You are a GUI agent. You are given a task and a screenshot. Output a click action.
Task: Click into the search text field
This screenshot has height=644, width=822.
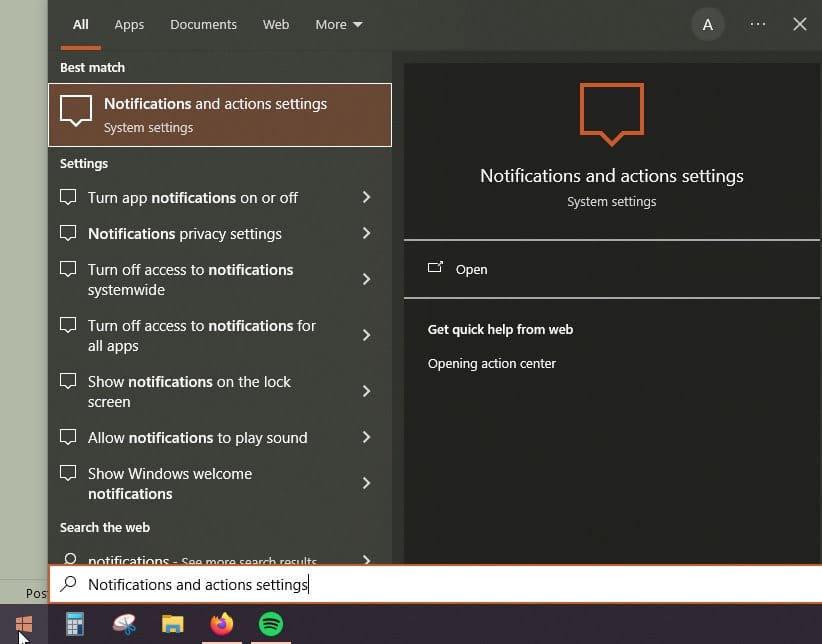[x=435, y=584]
